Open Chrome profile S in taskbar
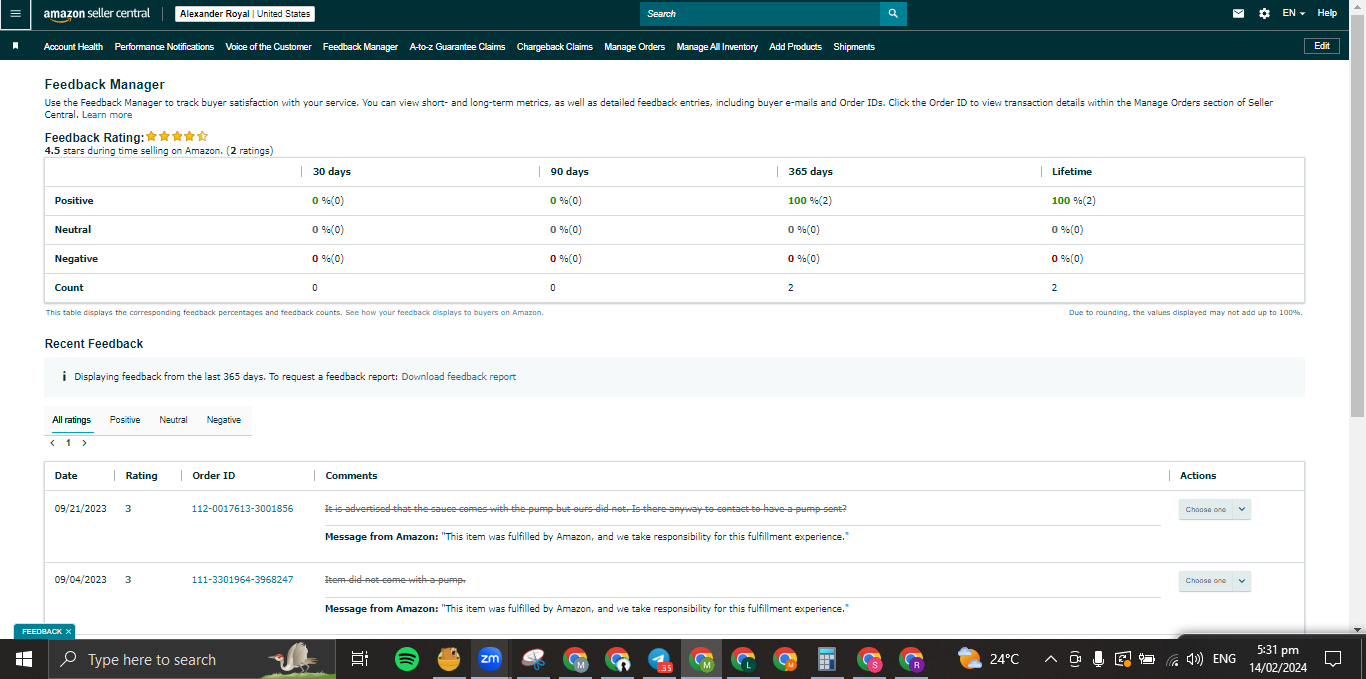This screenshot has width=1366, height=679. 869,659
